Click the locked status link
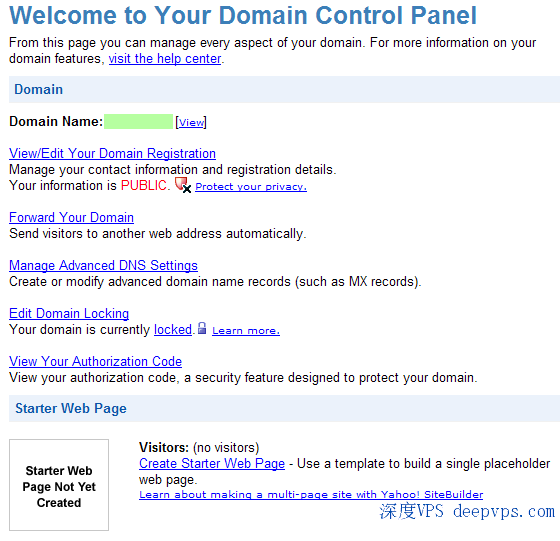This screenshot has width=560, height=541. click(173, 329)
